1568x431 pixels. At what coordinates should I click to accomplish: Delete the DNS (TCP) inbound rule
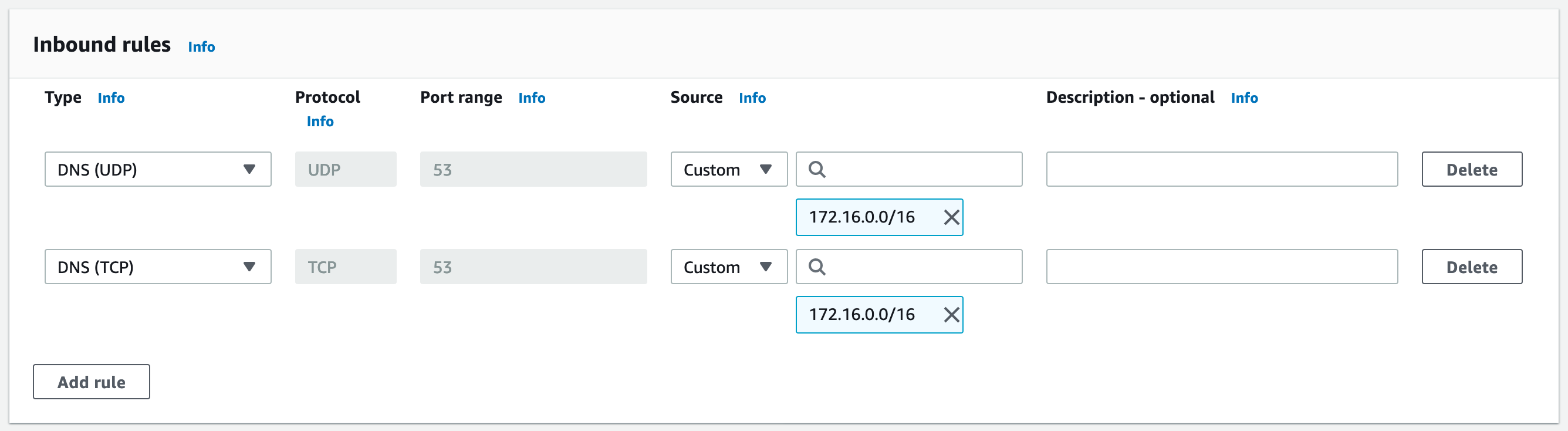[x=1471, y=267]
